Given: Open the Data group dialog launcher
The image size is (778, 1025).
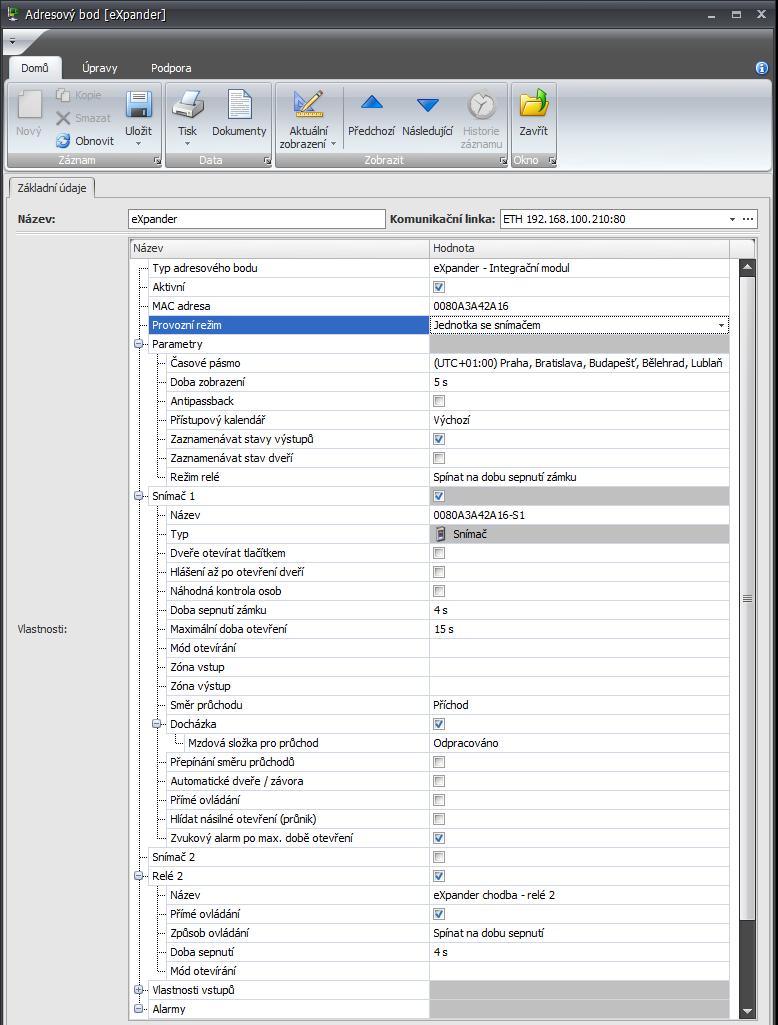Looking at the screenshot, I should (267, 160).
